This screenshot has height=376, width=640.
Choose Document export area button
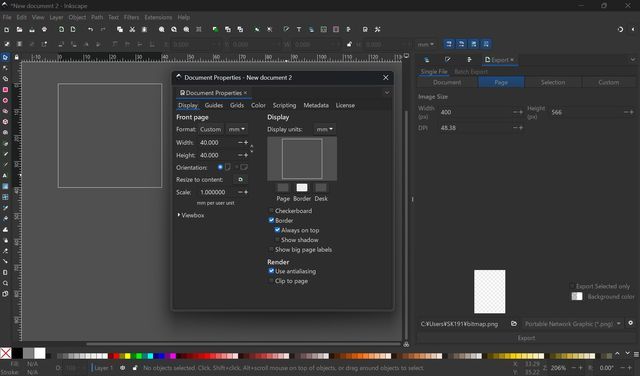(x=447, y=82)
